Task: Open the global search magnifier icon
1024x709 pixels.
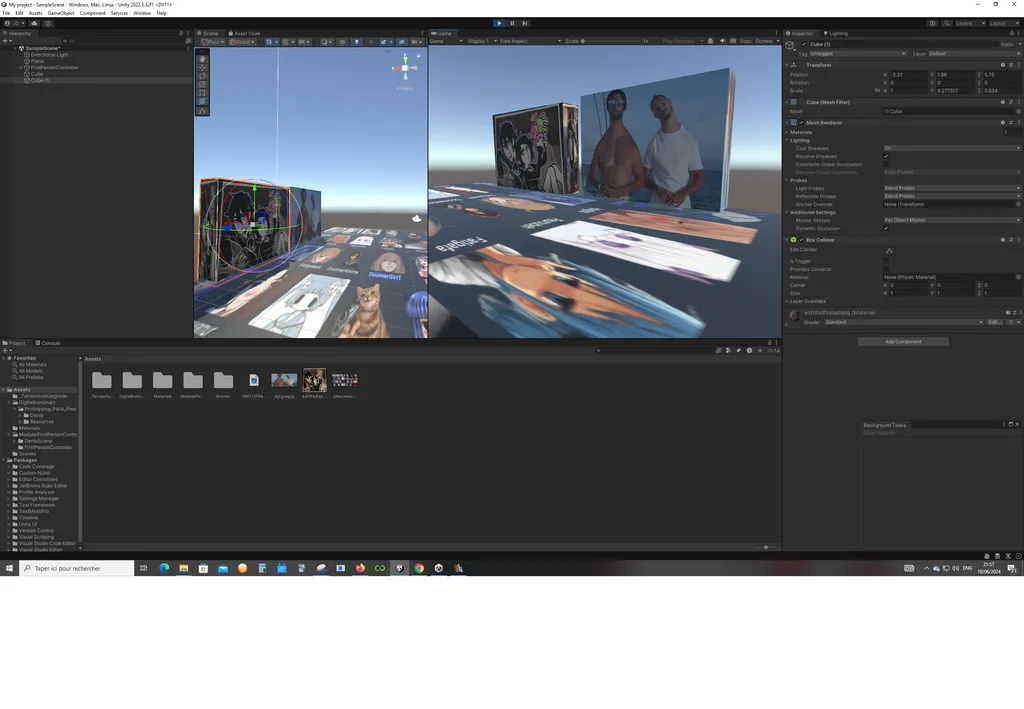Action: pos(947,24)
